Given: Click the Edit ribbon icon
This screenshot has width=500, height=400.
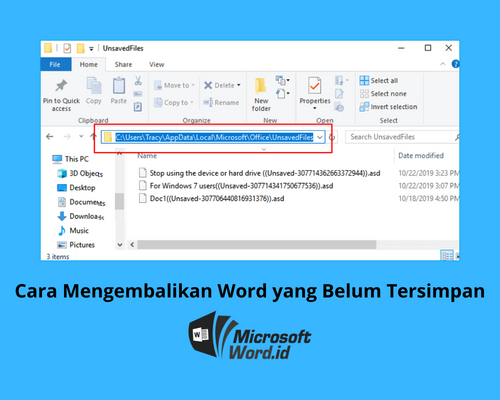Looking at the screenshot, I should (339, 94).
